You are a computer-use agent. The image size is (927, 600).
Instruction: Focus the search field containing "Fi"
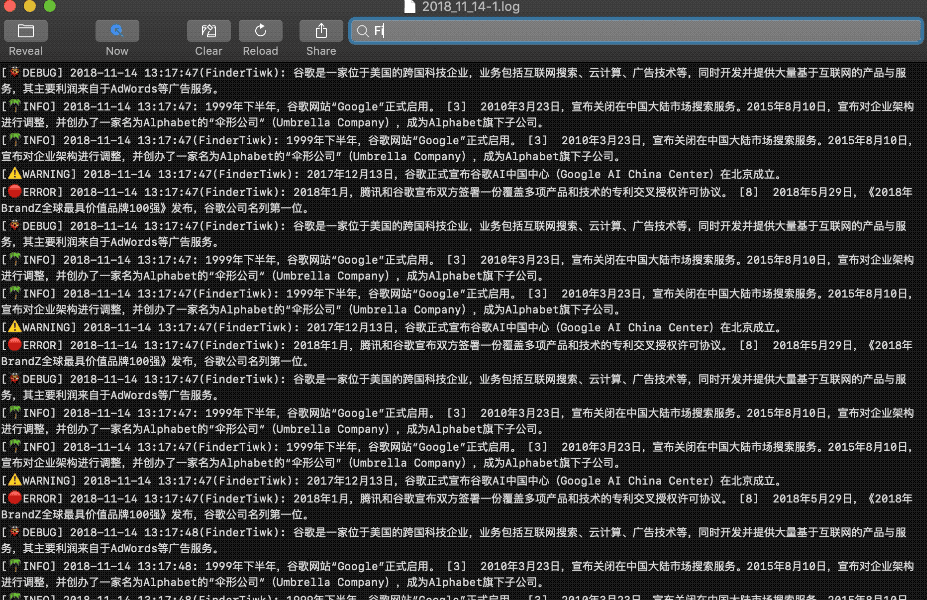click(x=636, y=31)
